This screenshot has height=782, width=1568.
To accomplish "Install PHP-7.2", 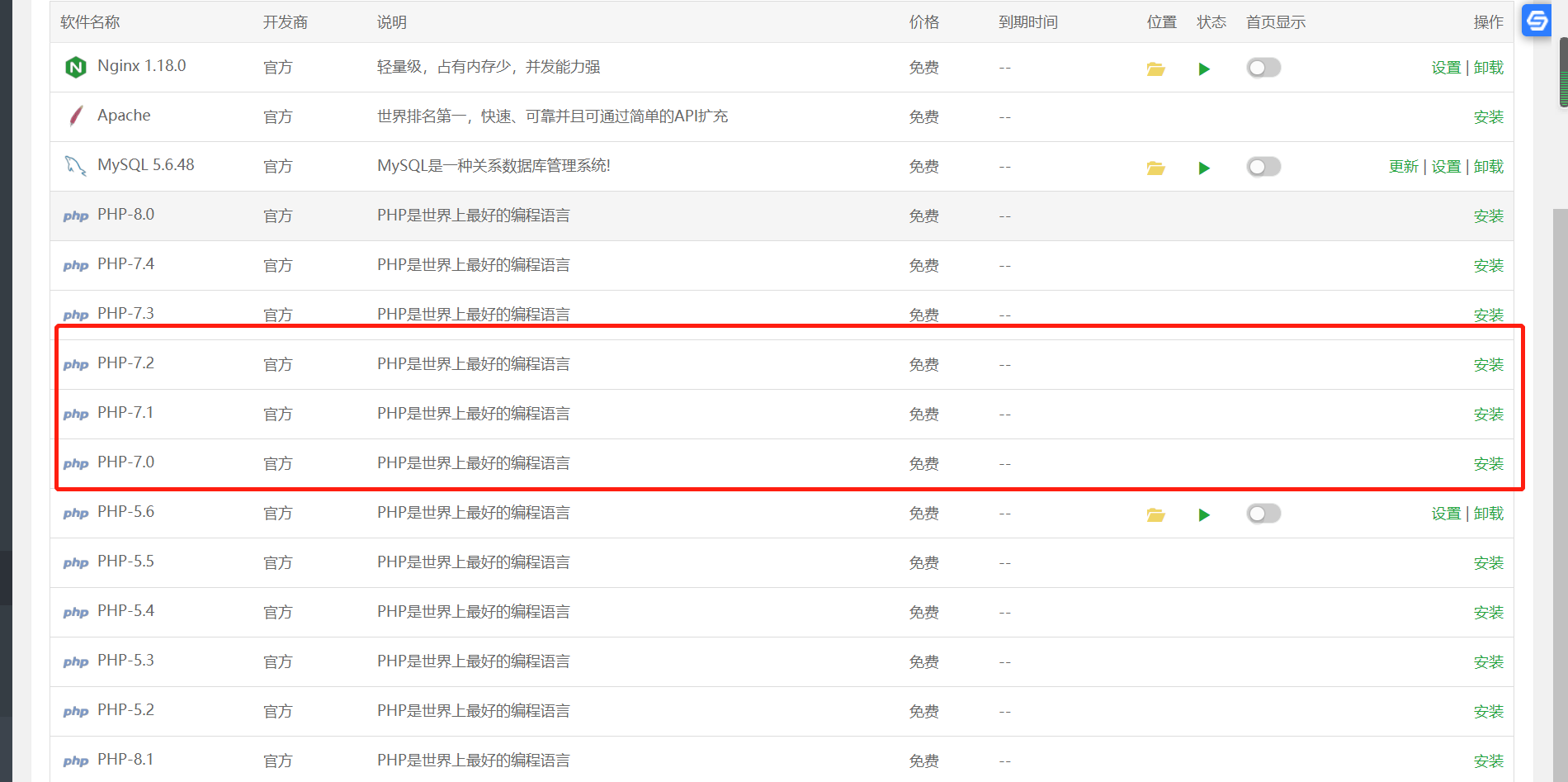I will coord(1489,365).
